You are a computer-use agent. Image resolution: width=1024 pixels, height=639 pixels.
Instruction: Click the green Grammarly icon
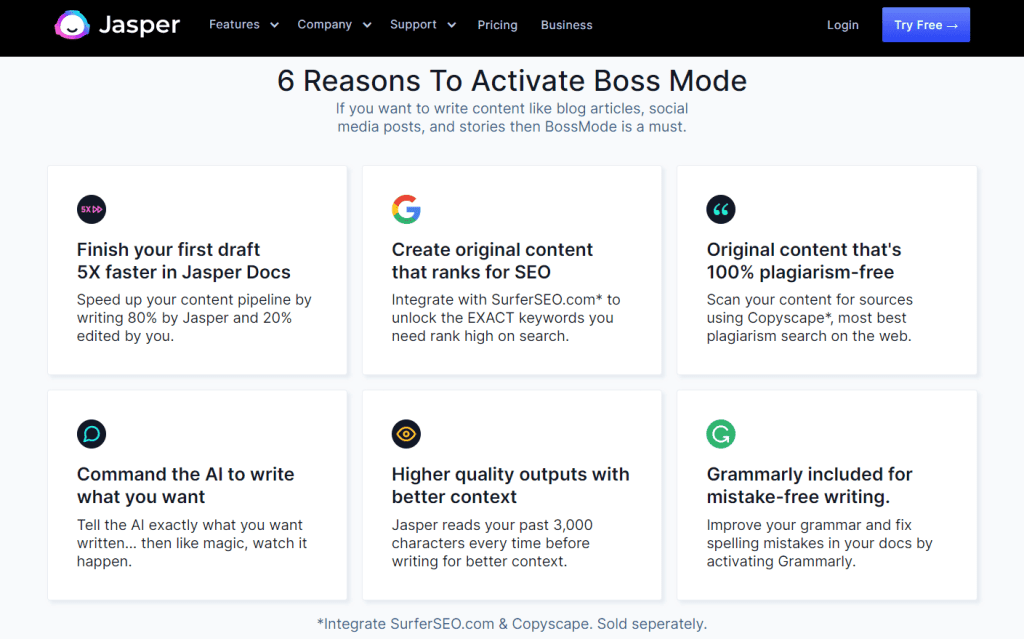click(x=721, y=434)
